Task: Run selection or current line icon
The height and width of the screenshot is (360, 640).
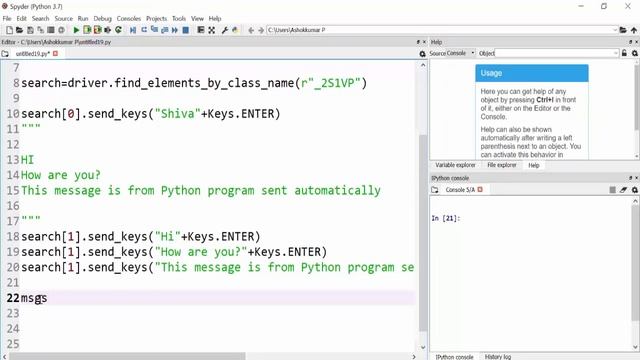Action: point(108,30)
